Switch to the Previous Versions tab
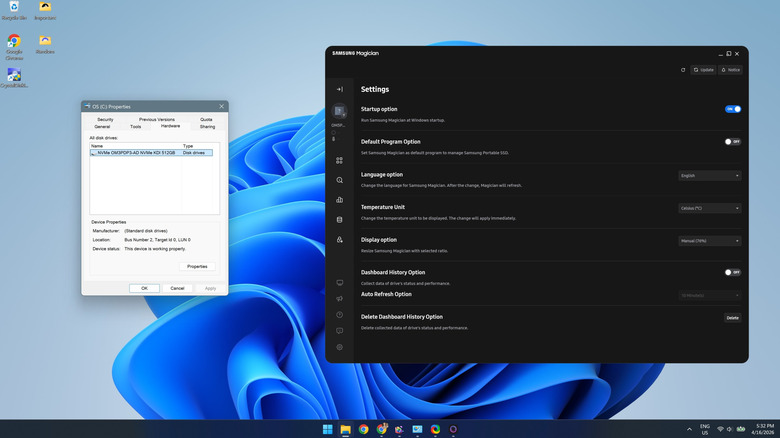Viewport: 780px width, 438px height. point(157,119)
